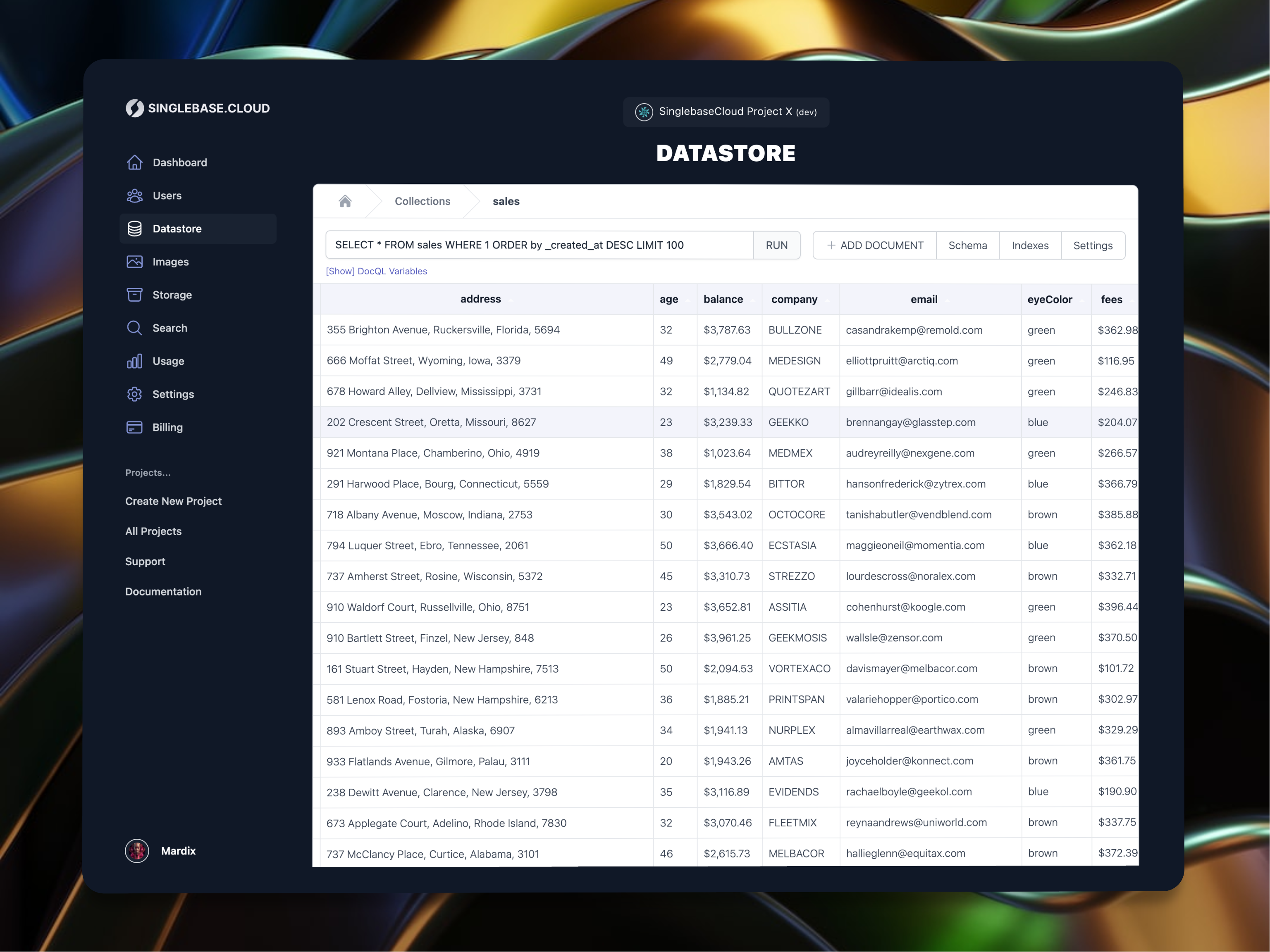Click the Mardix user avatar
Screen dimensions: 1270x952
(x=137, y=850)
